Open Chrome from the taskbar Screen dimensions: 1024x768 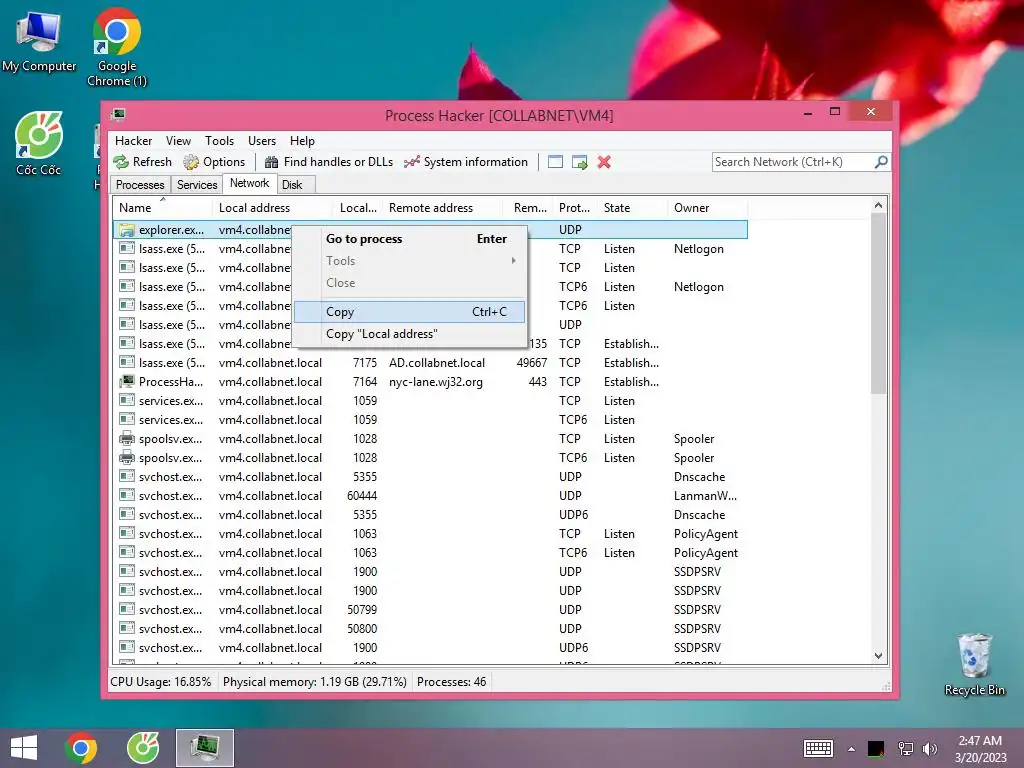coord(81,748)
